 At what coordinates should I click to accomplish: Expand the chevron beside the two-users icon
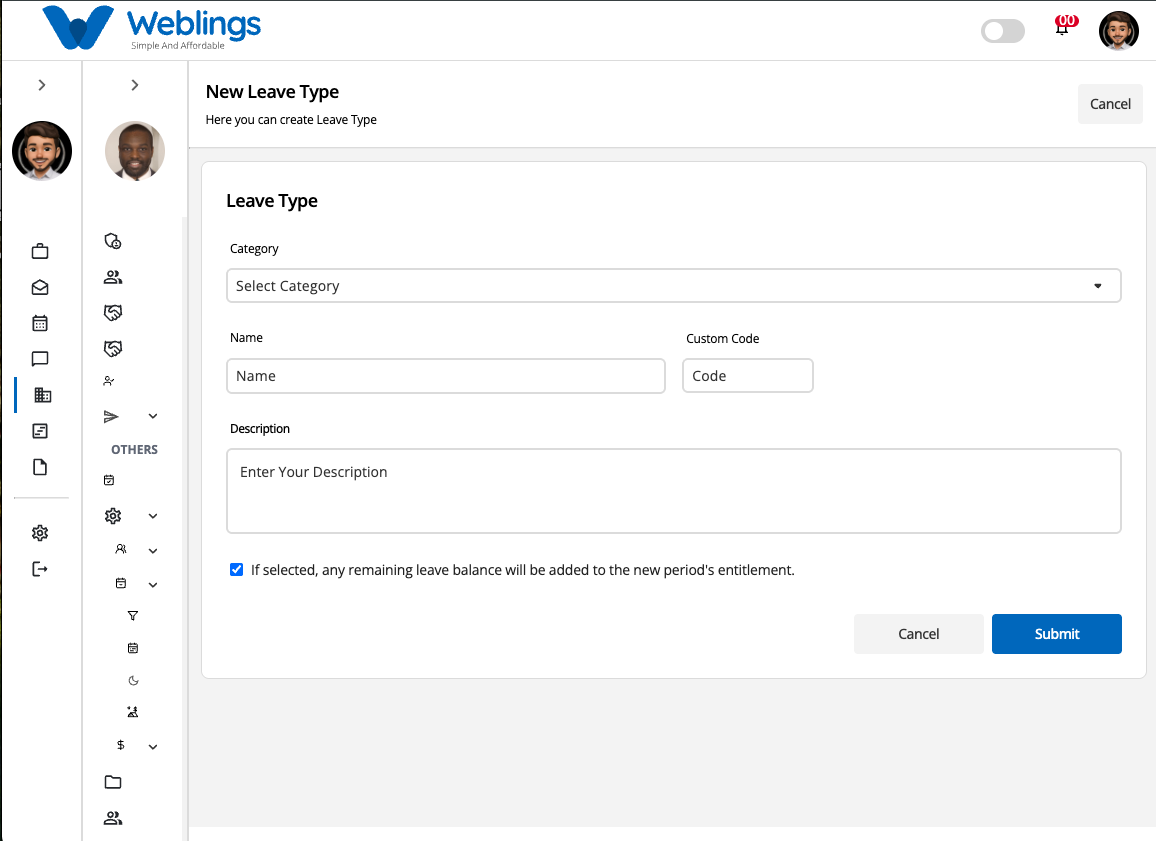[x=153, y=551]
